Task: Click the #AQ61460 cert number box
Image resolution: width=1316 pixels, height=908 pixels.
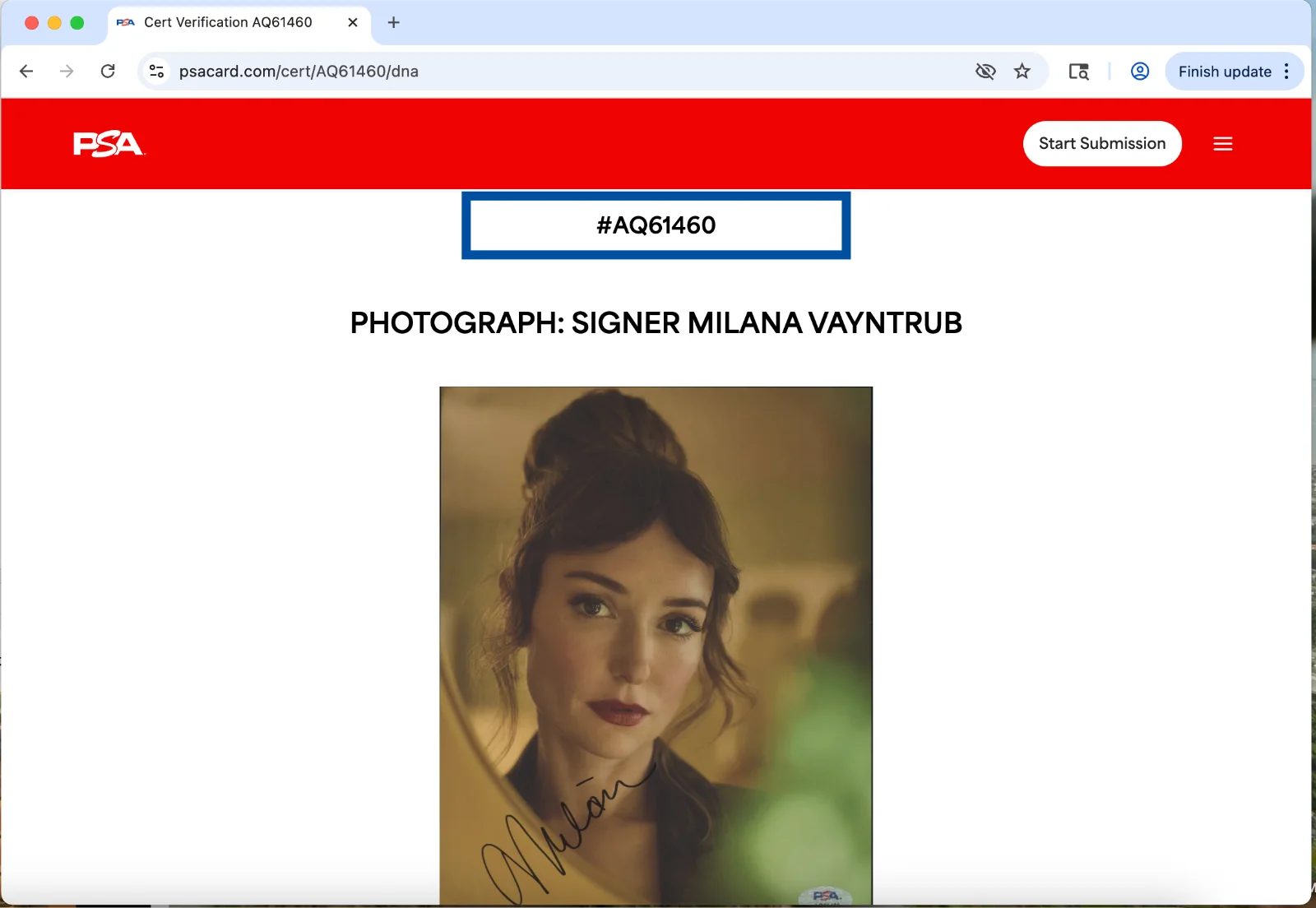Action: (x=656, y=225)
